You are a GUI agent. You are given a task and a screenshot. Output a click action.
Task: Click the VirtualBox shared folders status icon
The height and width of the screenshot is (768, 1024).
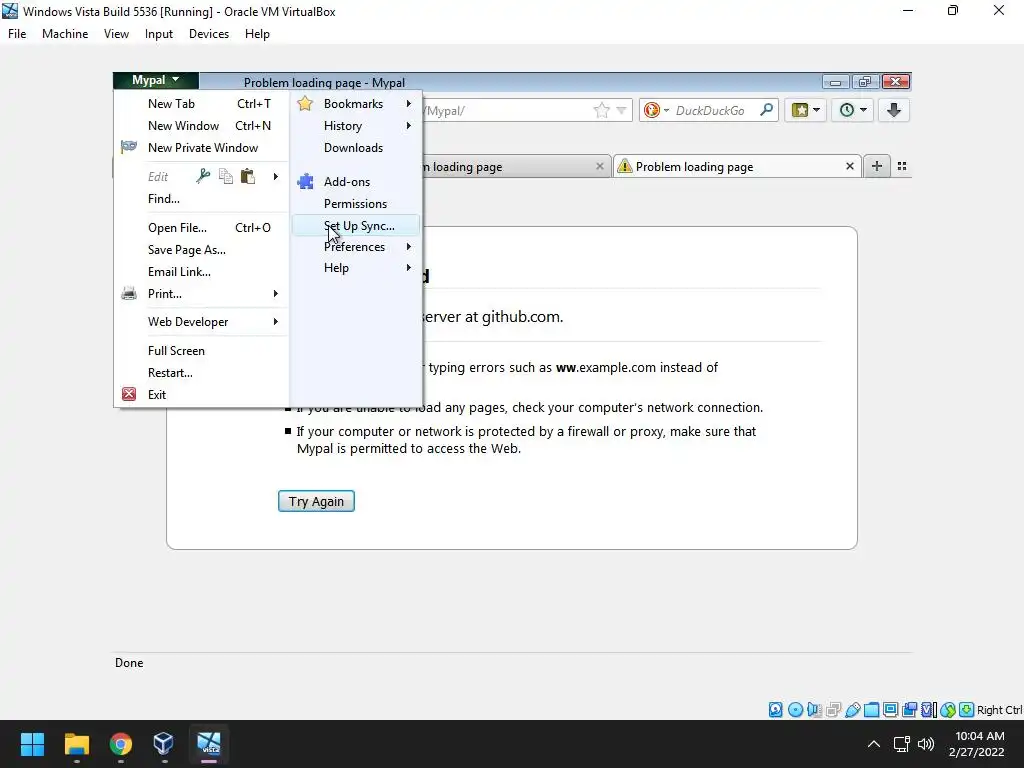871,710
